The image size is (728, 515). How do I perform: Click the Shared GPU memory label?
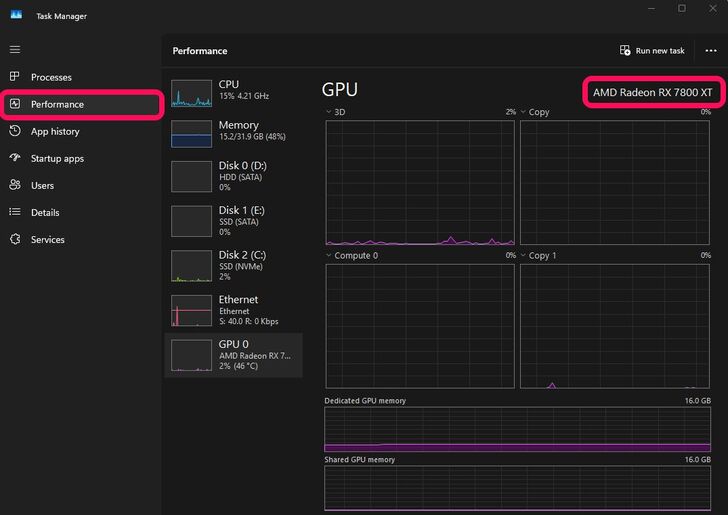(359, 459)
